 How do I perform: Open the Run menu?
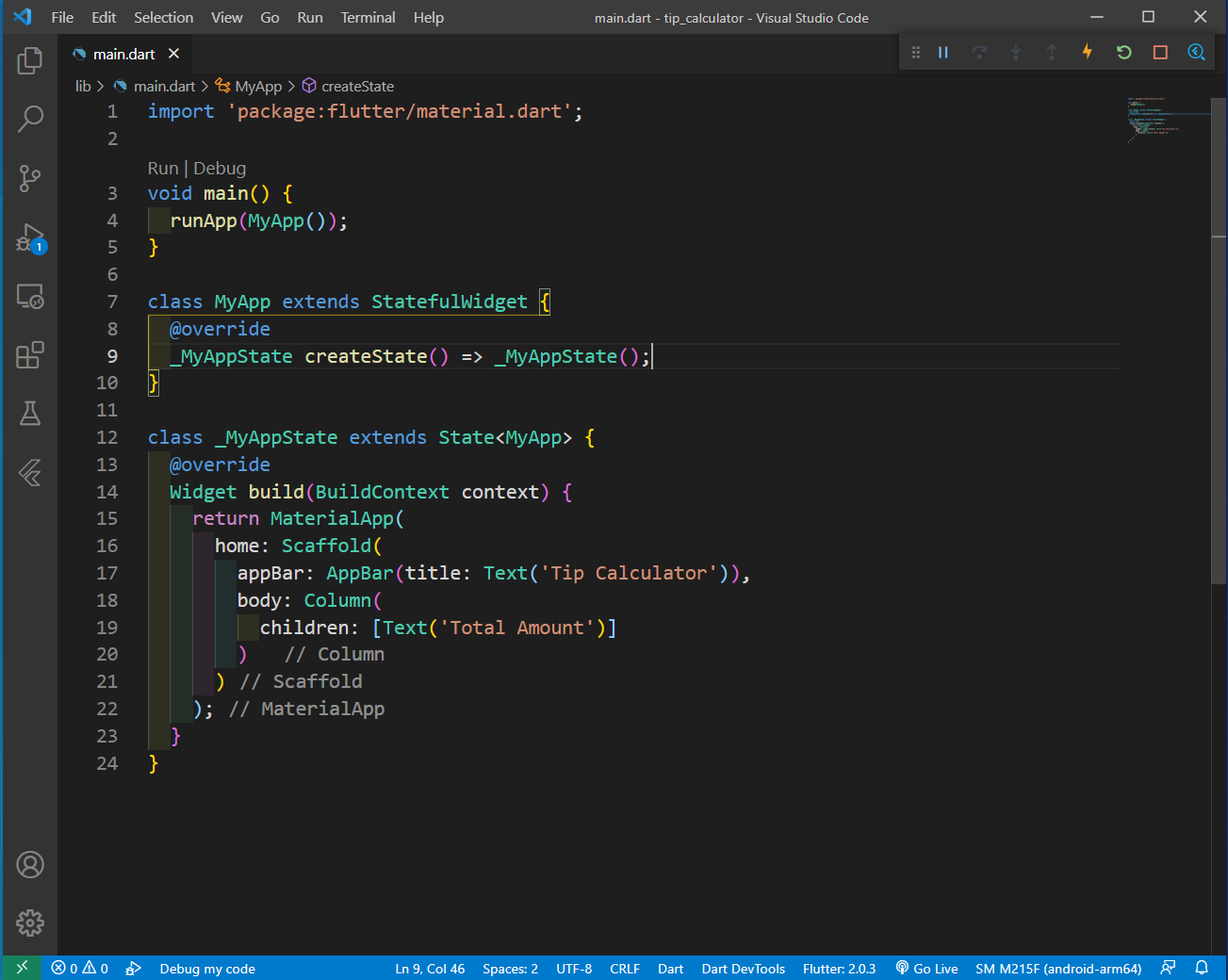[310, 17]
